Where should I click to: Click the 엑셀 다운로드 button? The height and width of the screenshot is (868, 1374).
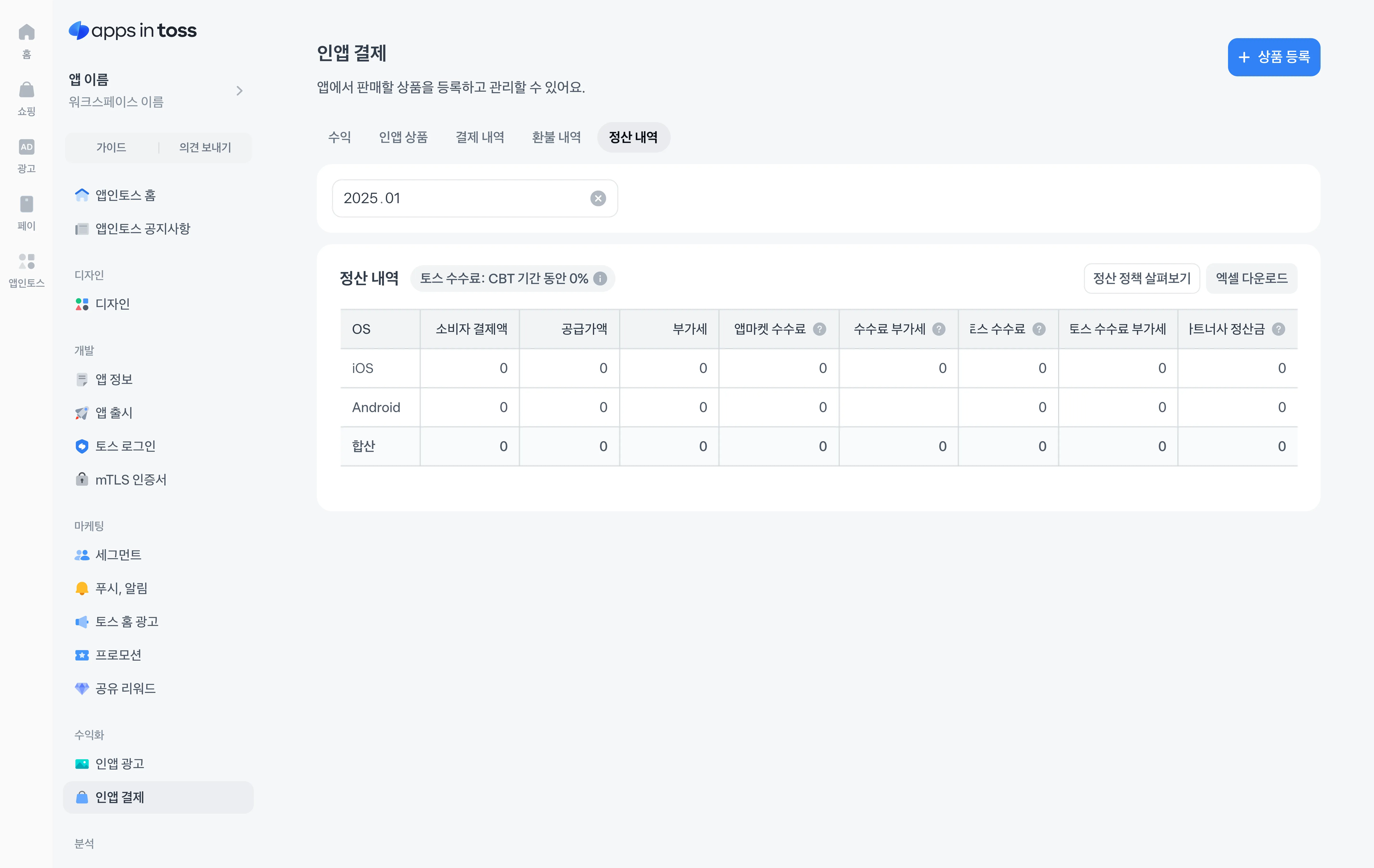coord(1251,278)
